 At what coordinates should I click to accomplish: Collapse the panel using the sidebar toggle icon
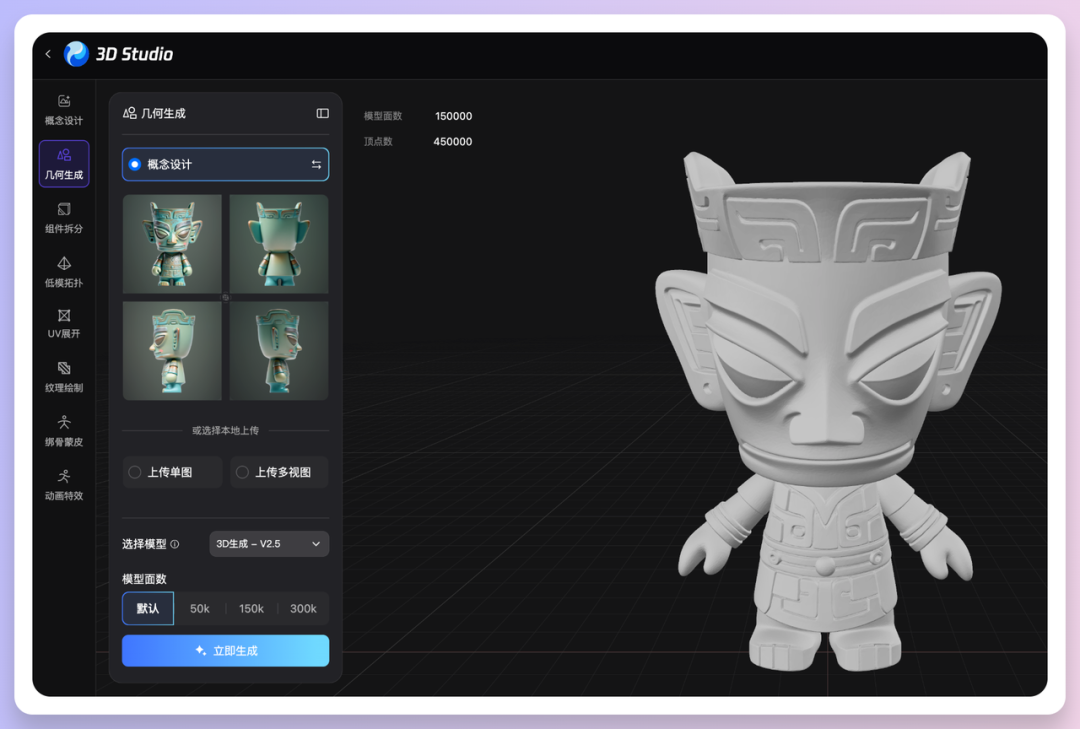[322, 114]
